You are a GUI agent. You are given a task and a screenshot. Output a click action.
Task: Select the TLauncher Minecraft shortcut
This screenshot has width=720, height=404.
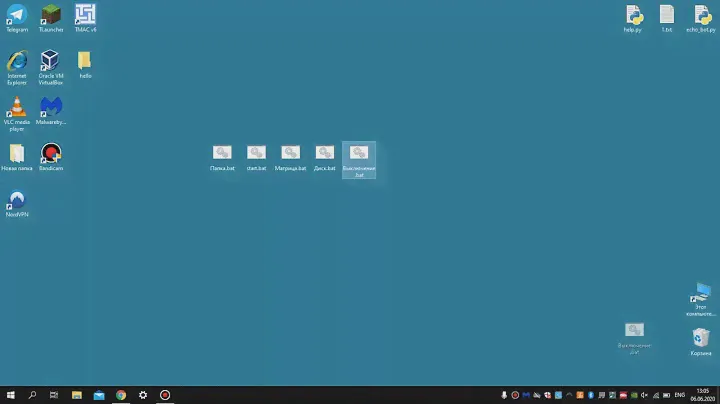51,15
